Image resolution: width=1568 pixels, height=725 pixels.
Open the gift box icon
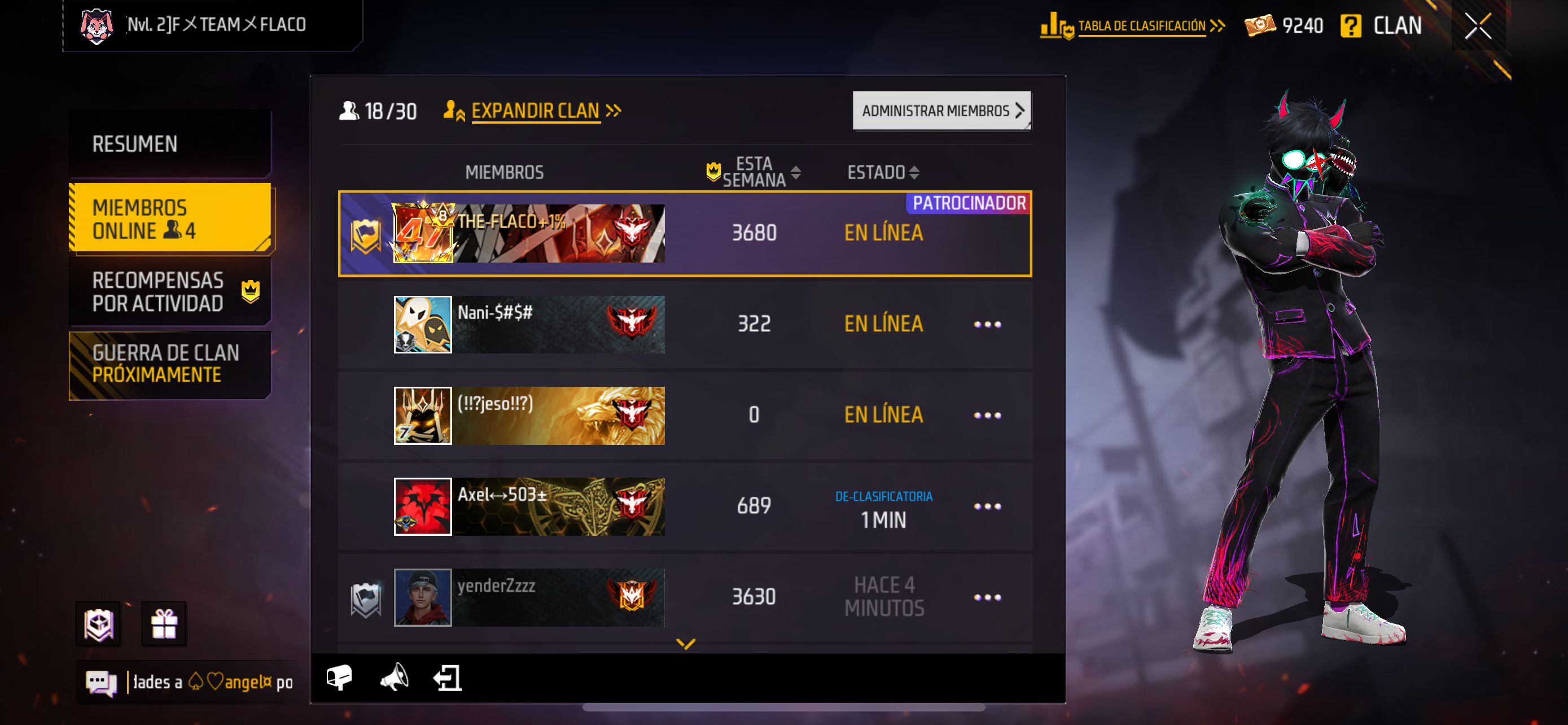click(x=164, y=623)
